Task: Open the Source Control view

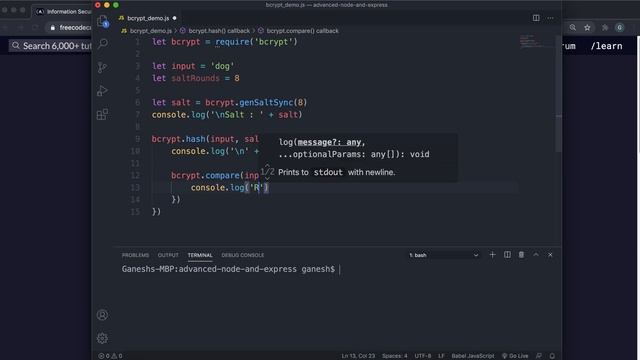Action: pos(102,67)
